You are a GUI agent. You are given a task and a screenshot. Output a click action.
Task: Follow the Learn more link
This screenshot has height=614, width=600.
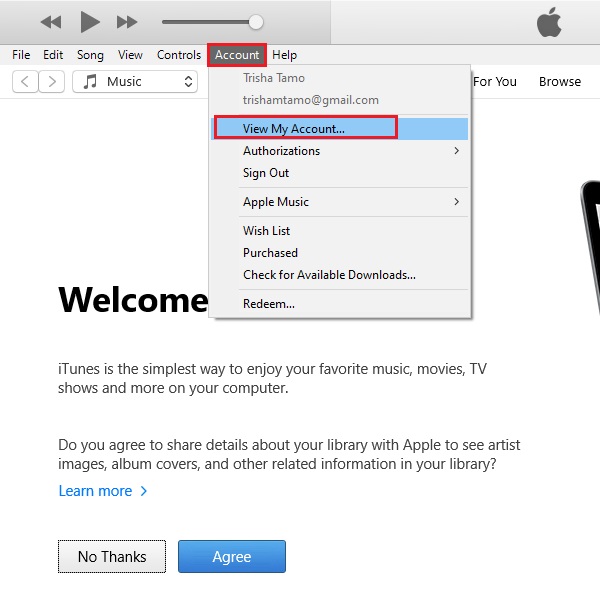point(103,491)
